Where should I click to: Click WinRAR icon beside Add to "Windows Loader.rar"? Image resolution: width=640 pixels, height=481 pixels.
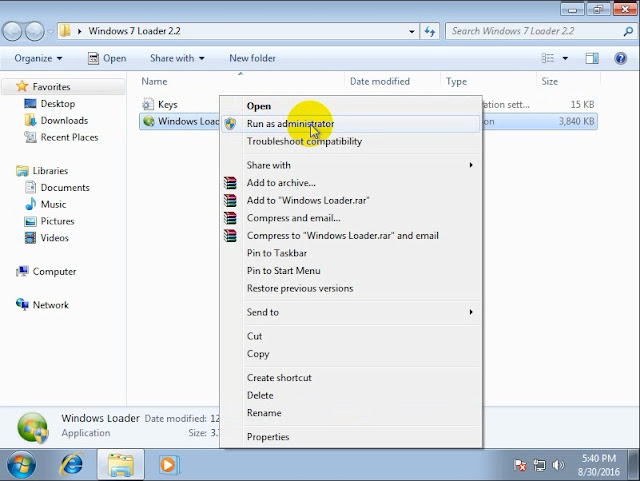[x=230, y=200]
